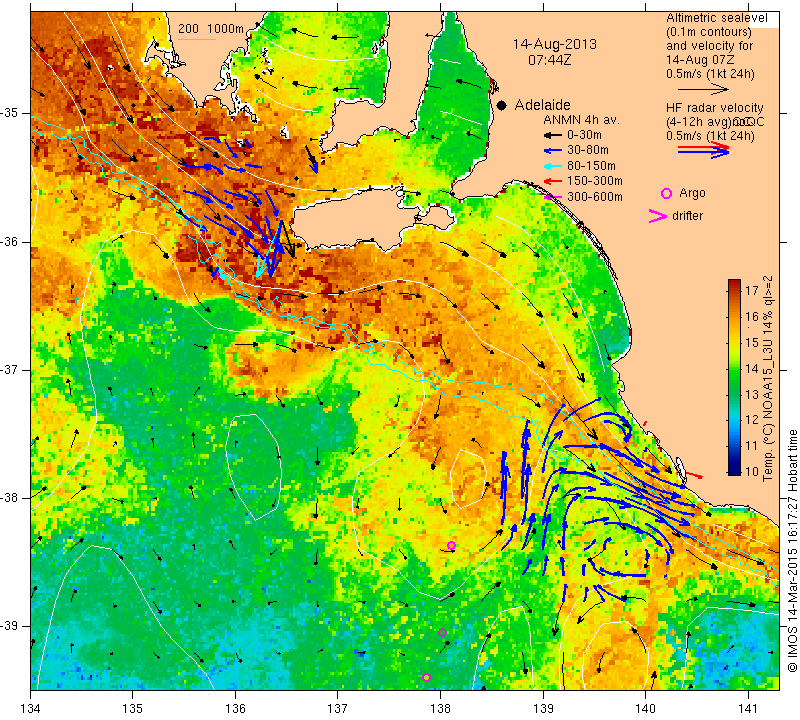The height and width of the screenshot is (720, 800).
Task: Click the Argo float marker near 38.4S 138.1E
Action: coord(451,545)
